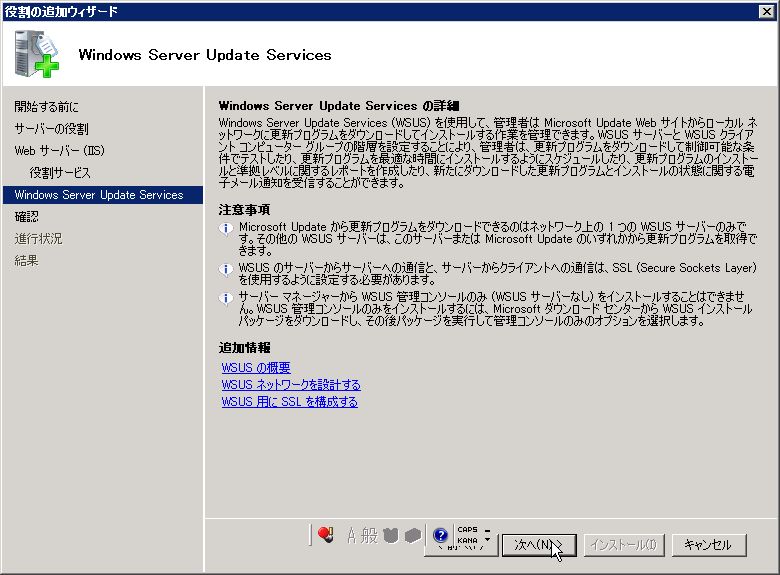
Task: Click the greyed 進行状況 step
Action: (x=38, y=239)
